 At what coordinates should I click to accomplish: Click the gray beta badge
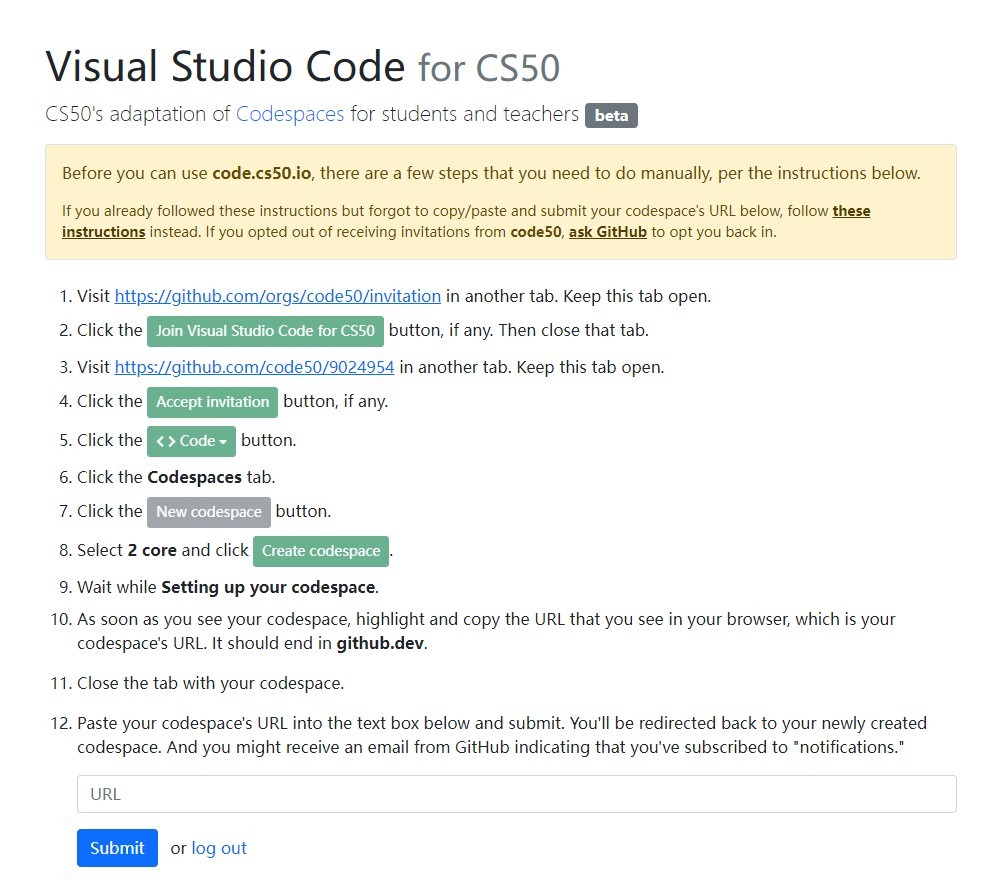click(611, 115)
